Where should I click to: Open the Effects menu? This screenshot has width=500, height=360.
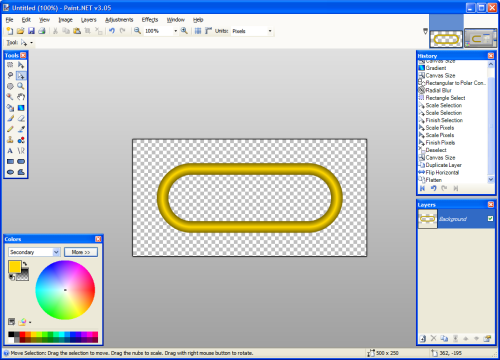point(150,20)
